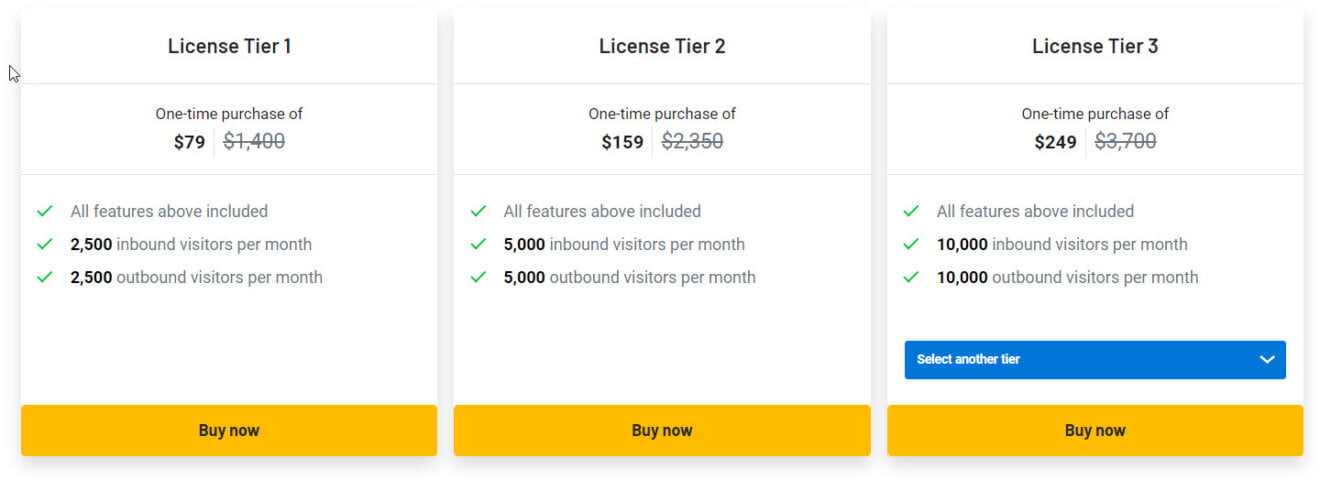The image size is (1320, 480).
Task: Click checkmark next to 5,000 inbound visitors
Action: coord(478,244)
